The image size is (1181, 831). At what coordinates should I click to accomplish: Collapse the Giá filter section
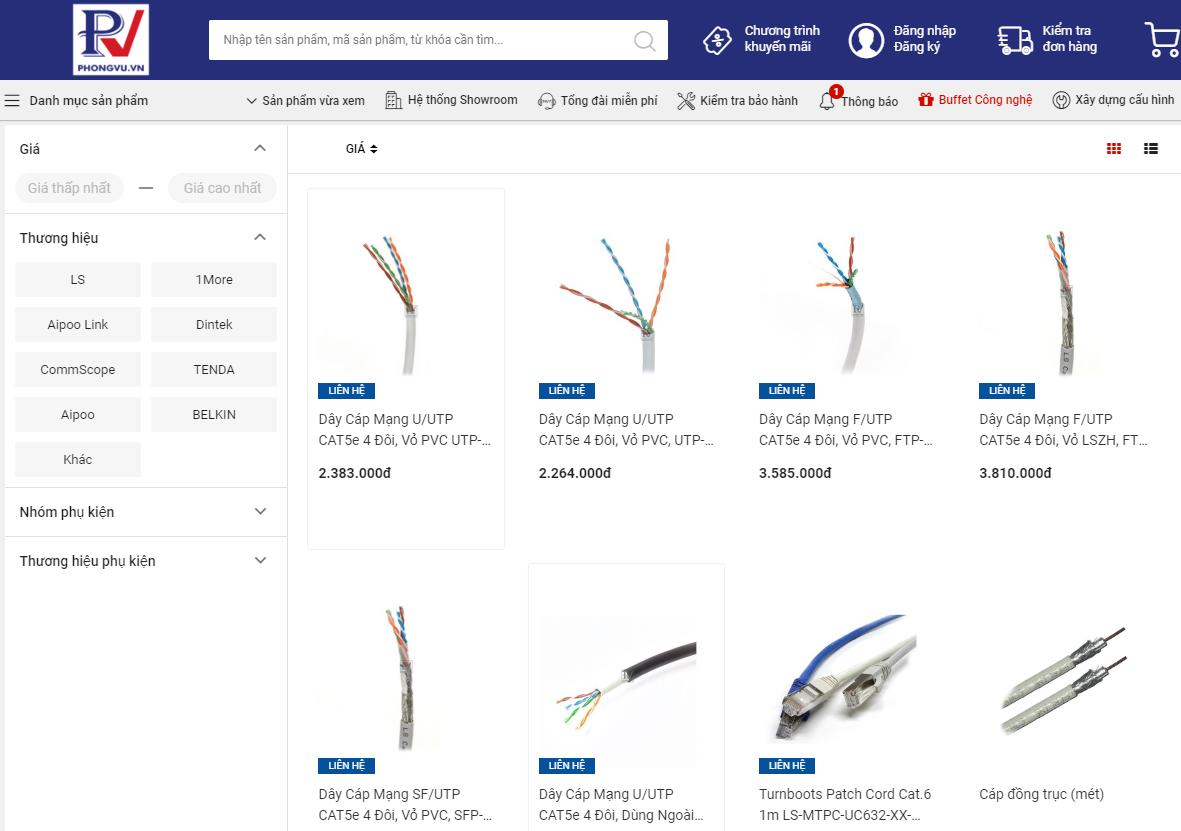[260, 148]
